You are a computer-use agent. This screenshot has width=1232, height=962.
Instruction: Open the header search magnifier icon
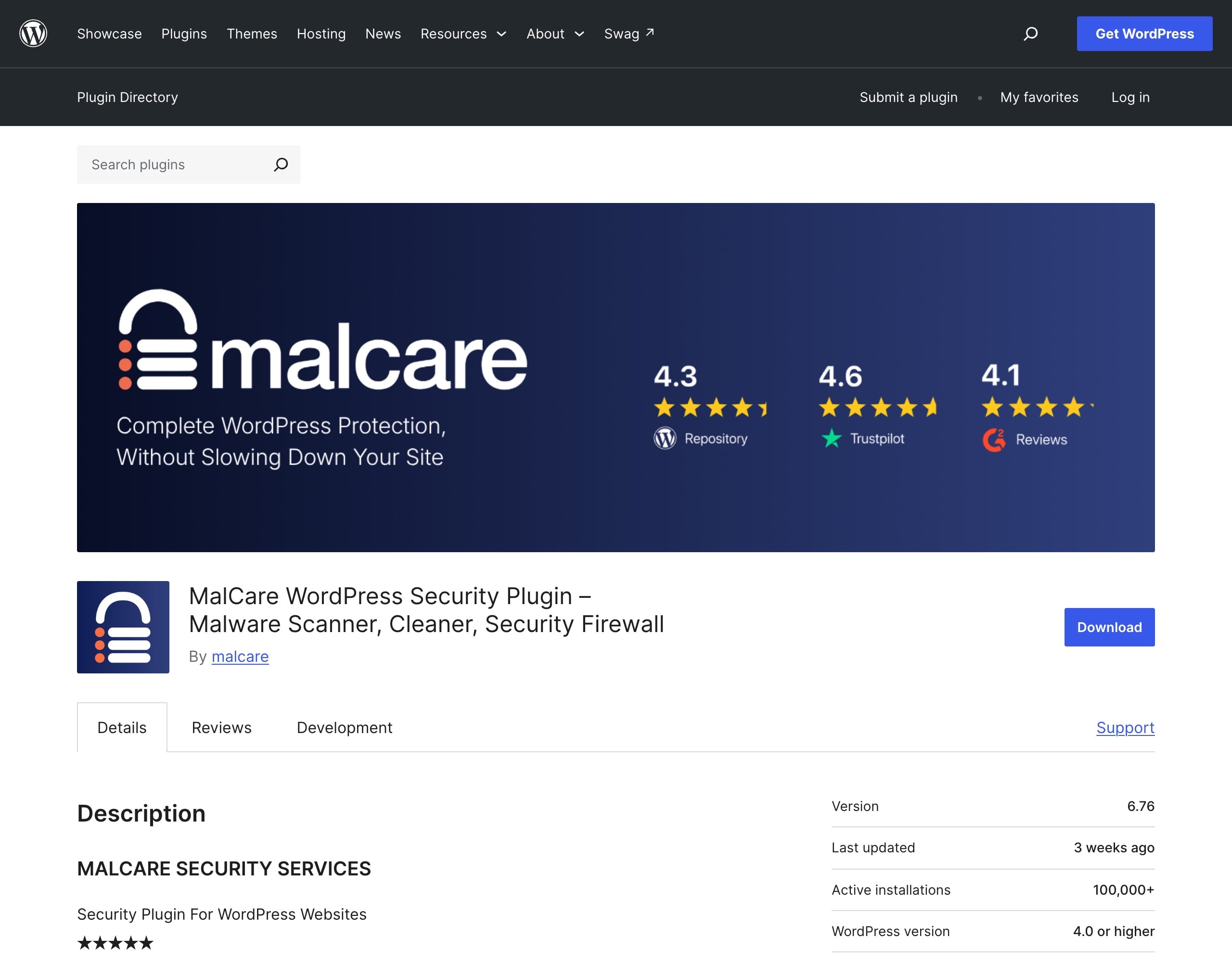pos(1031,34)
